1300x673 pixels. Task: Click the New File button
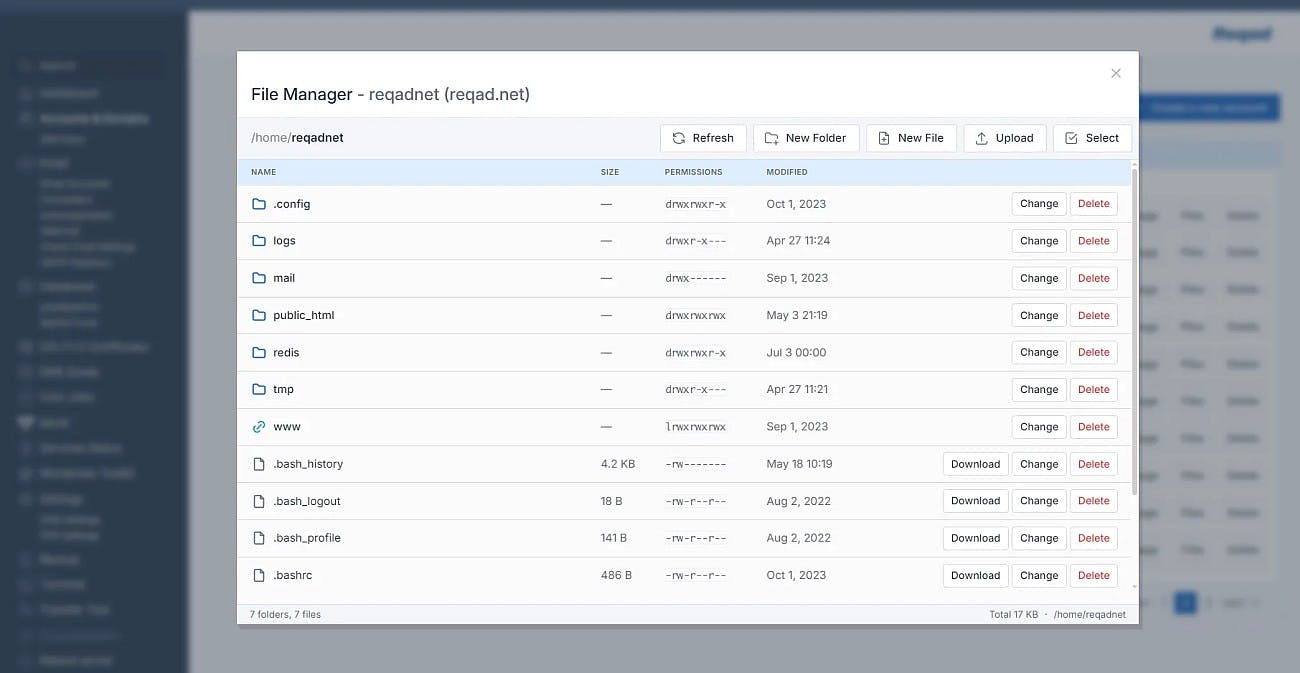click(x=911, y=138)
